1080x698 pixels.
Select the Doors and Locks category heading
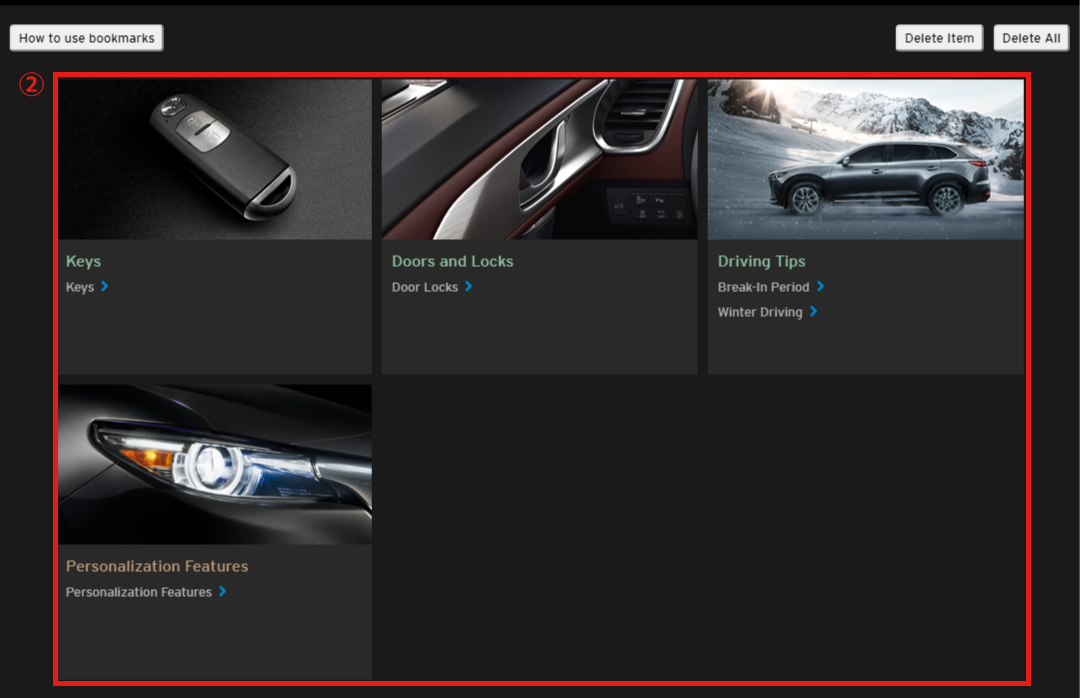[x=452, y=261]
